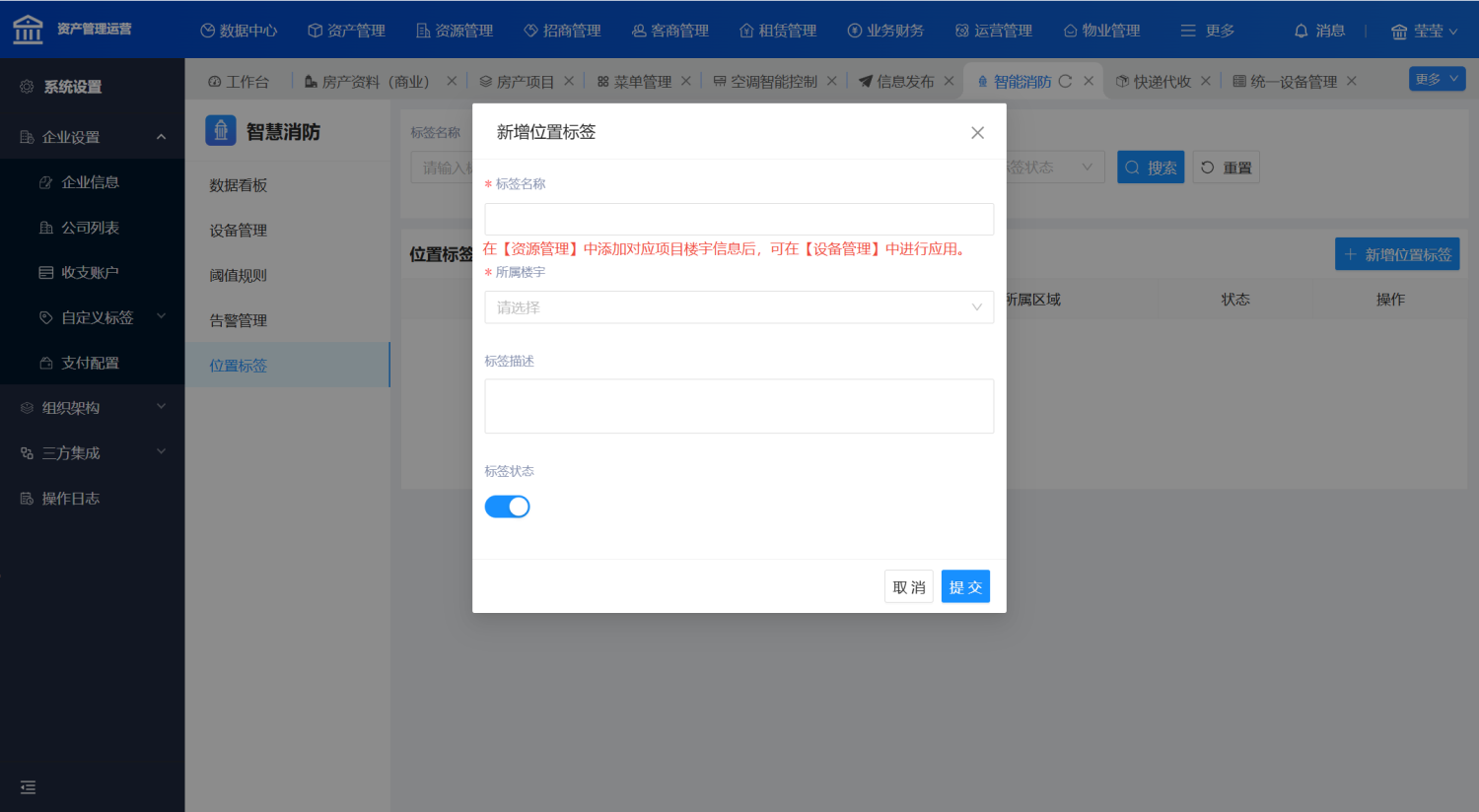The width and height of the screenshot is (1479, 812).
Task: Collapse the 企业设置 sidebar section
Action: 161,137
